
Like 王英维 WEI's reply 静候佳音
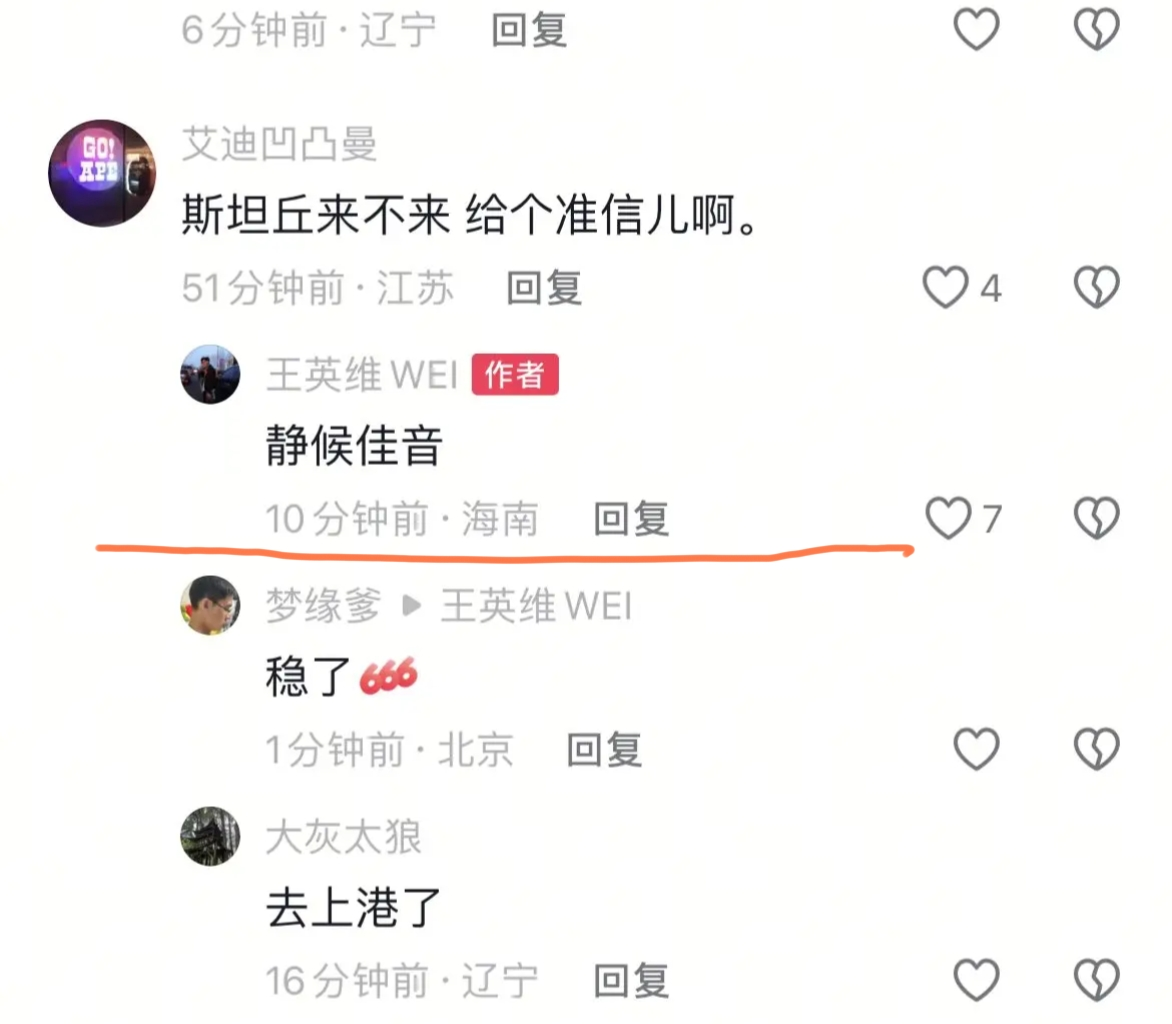(948, 518)
